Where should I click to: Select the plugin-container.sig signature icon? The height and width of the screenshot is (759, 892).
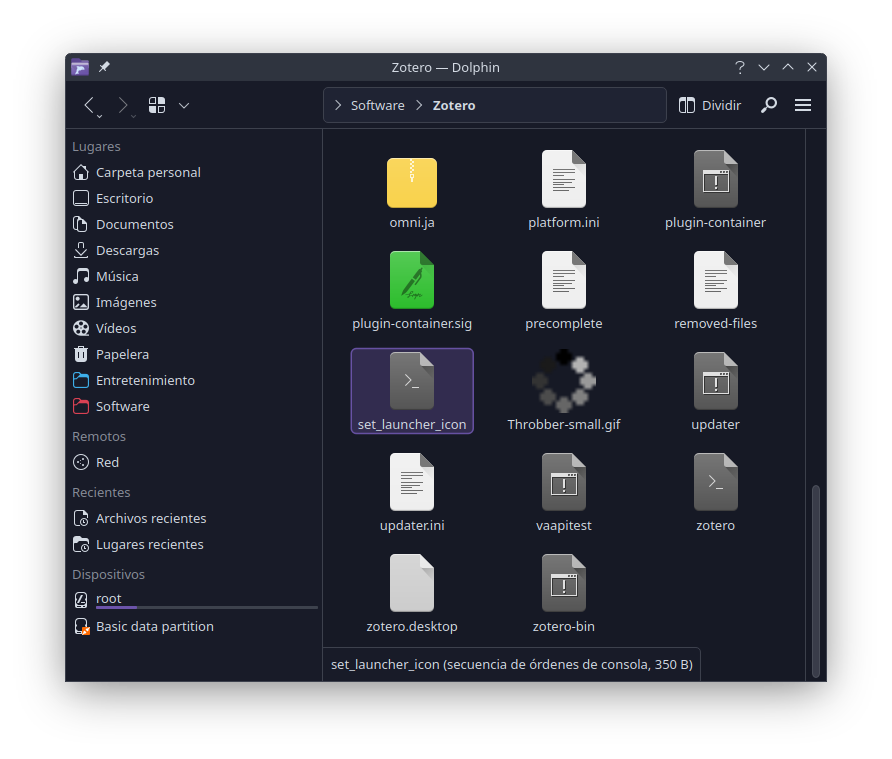pos(412,280)
